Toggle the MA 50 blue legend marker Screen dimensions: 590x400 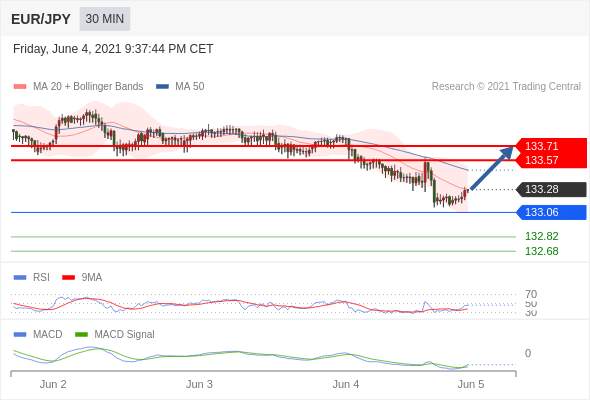click(162, 87)
